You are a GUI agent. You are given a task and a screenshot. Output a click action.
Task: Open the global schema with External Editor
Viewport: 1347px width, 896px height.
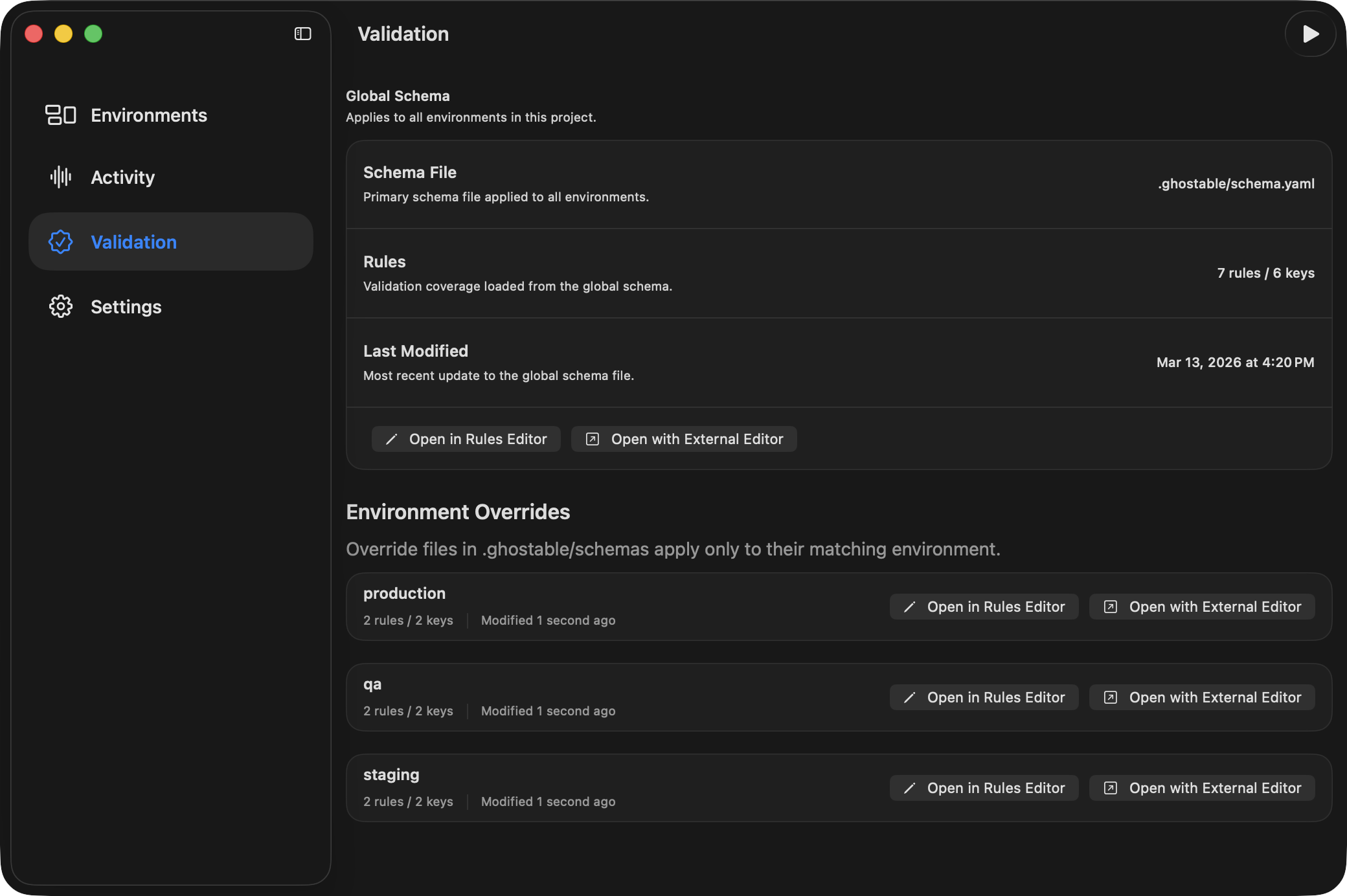[x=683, y=438]
